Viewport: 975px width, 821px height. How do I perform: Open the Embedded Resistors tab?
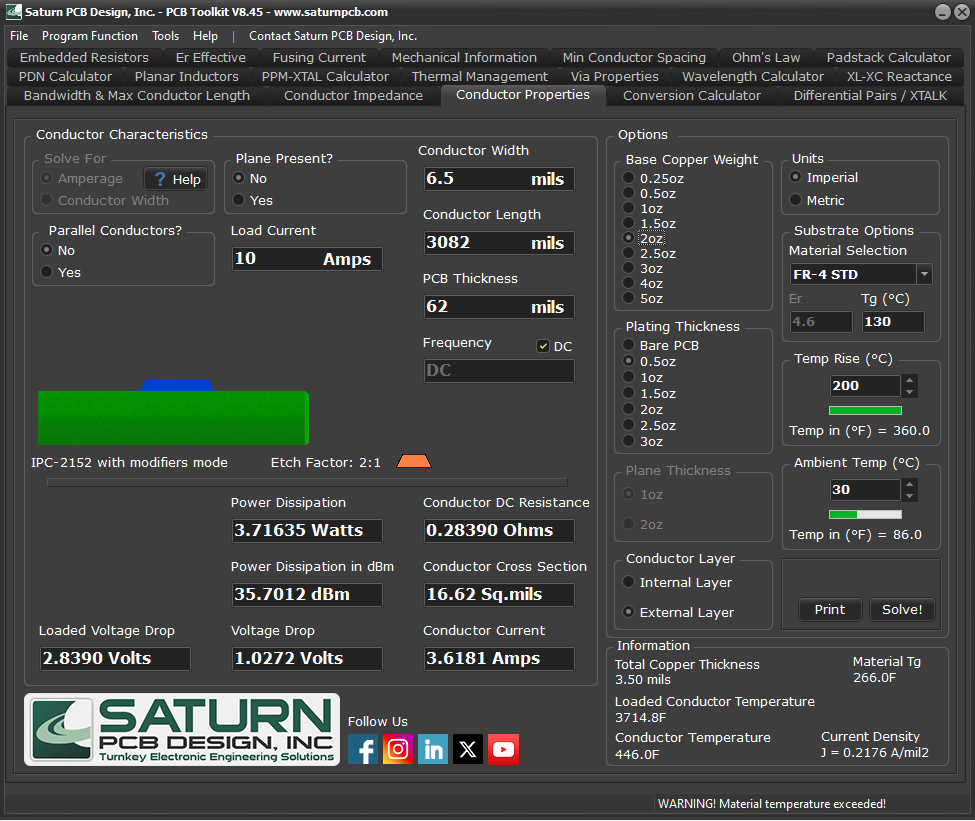[84, 58]
